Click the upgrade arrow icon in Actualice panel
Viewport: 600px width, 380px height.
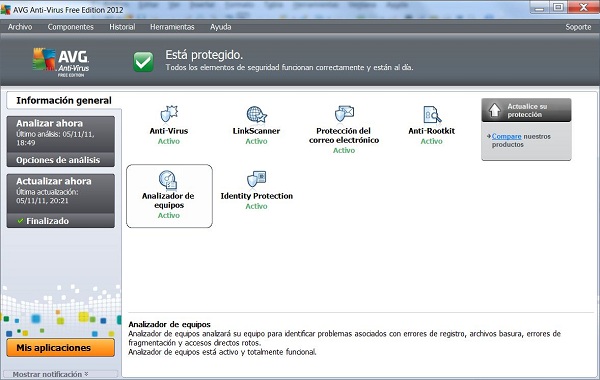click(494, 110)
